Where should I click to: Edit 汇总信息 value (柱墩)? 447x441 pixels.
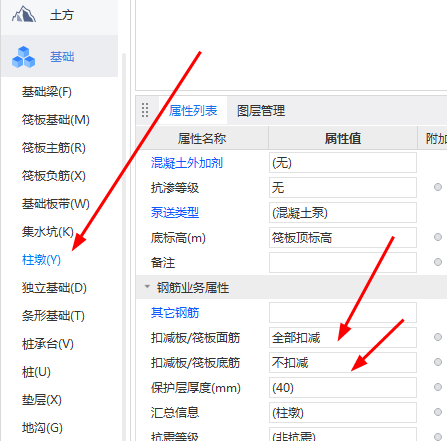coord(343,412)
